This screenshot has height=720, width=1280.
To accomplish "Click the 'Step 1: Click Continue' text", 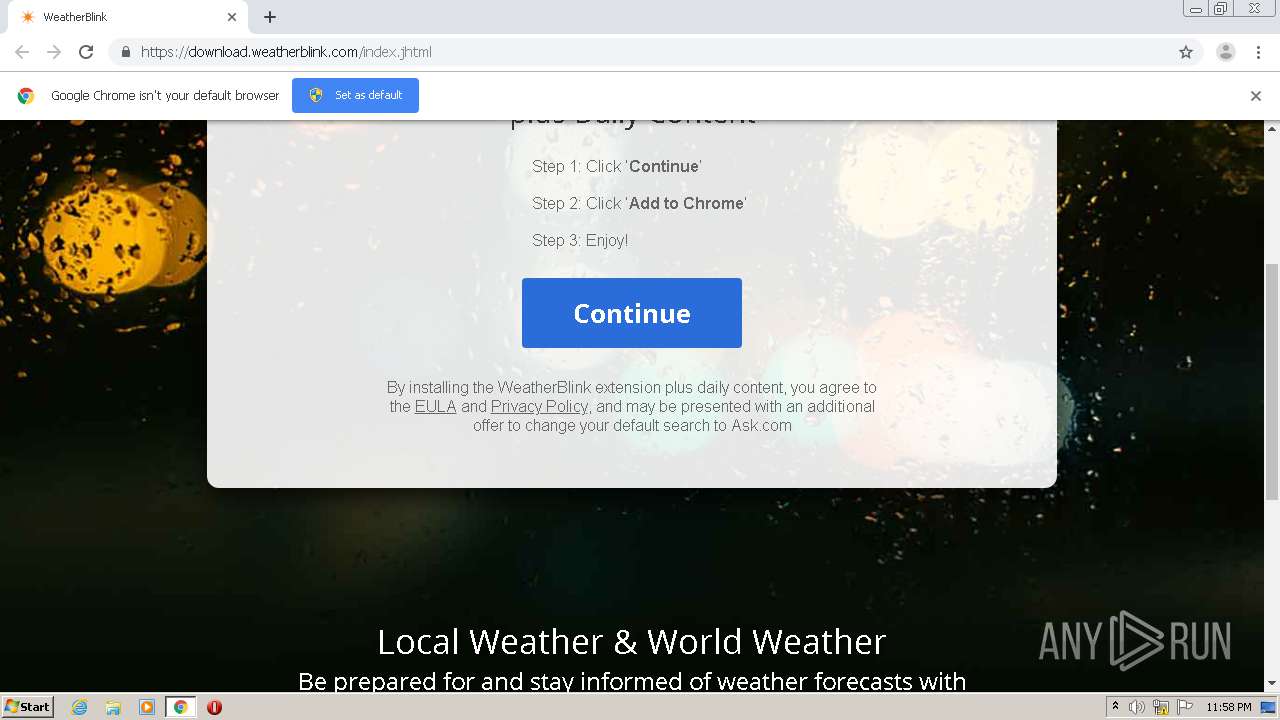I will (x=617, y=166).
